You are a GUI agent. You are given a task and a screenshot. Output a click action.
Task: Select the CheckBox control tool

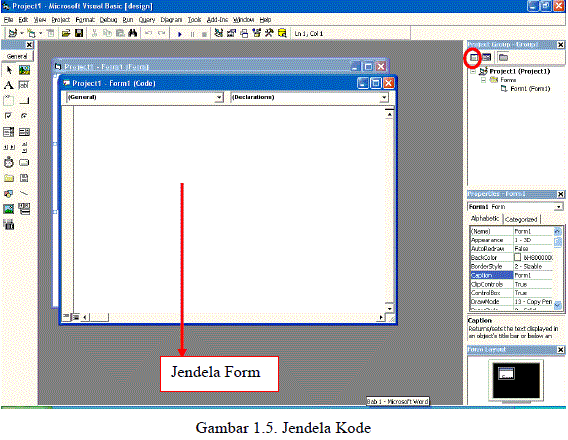(9, 116)
